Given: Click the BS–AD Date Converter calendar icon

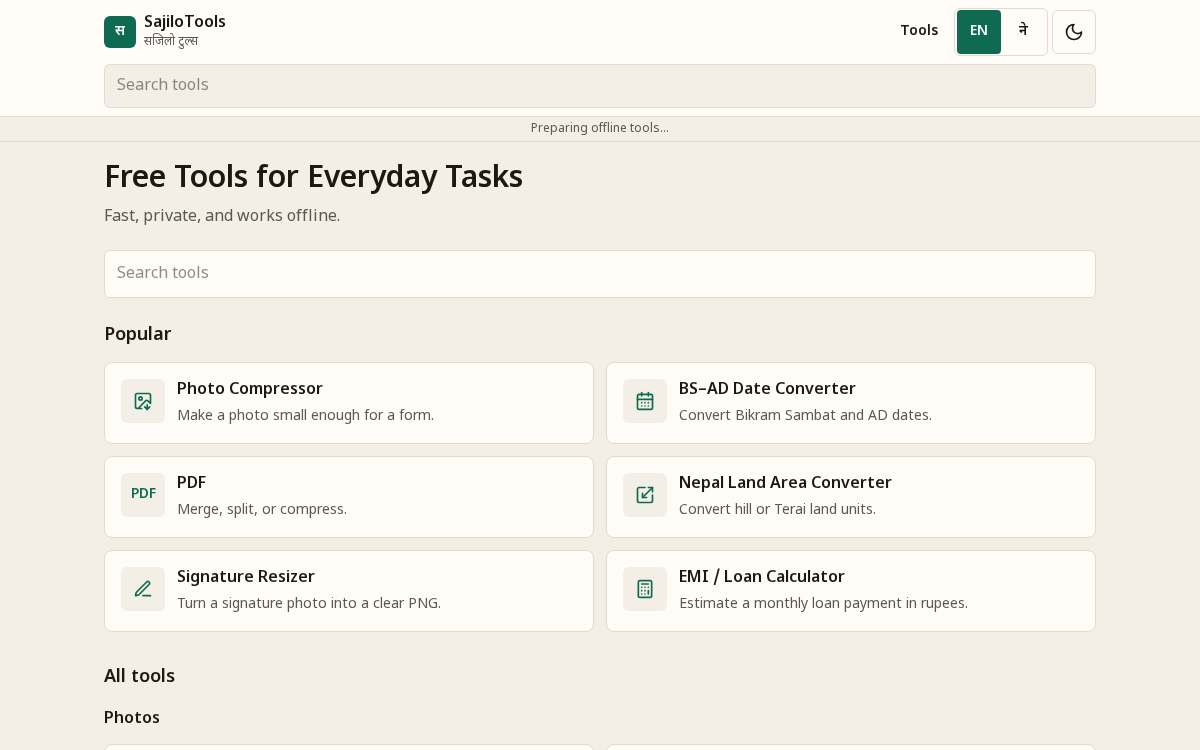Looking at the screenshot, I should [645, 401].
